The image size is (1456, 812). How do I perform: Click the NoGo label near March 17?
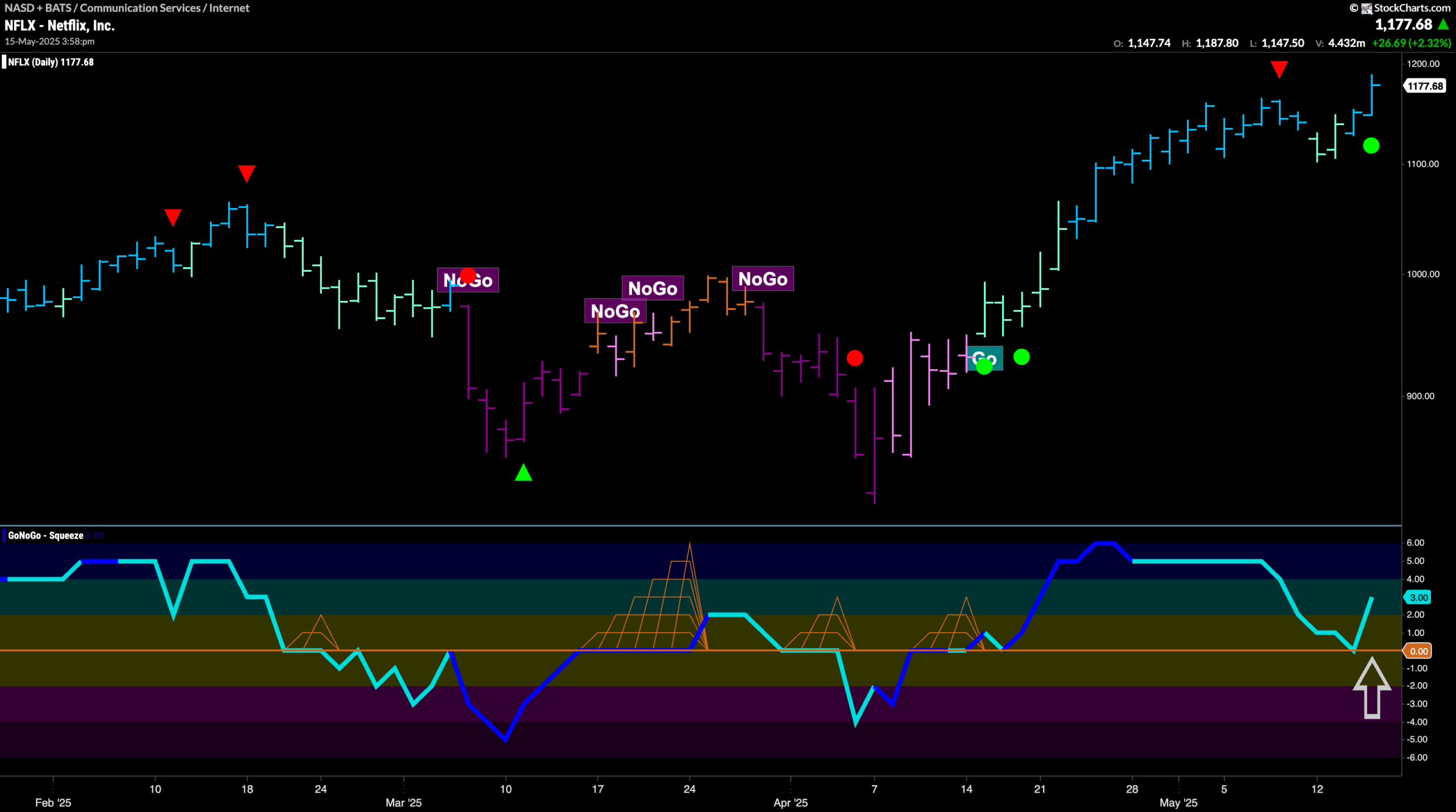coord(615,311)
